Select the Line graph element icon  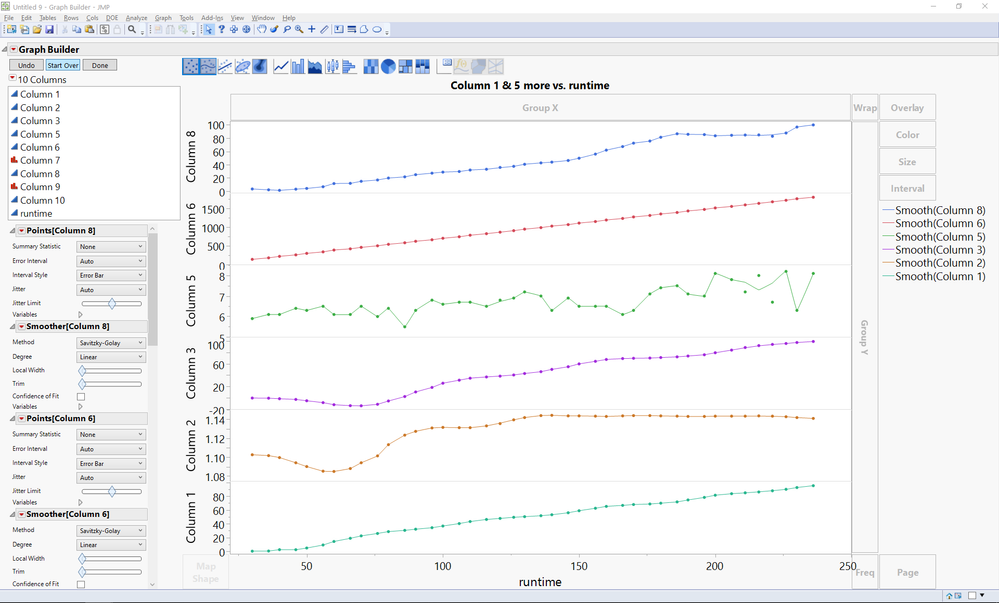click(x=280, y=65)
